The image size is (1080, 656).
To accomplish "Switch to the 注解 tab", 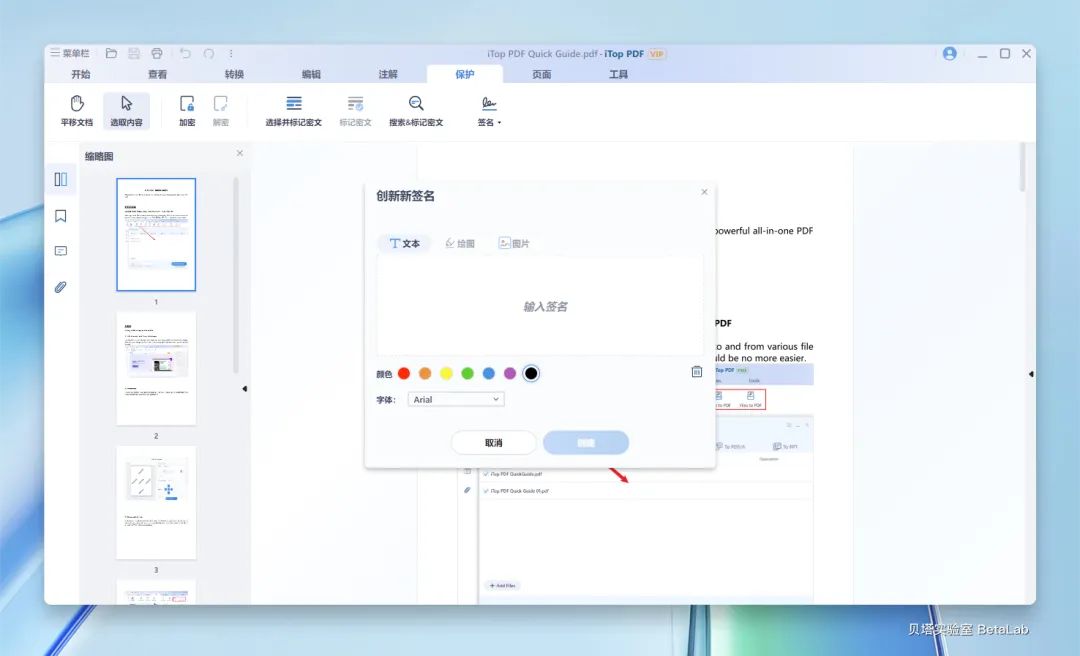I will (x=388, y=74).
